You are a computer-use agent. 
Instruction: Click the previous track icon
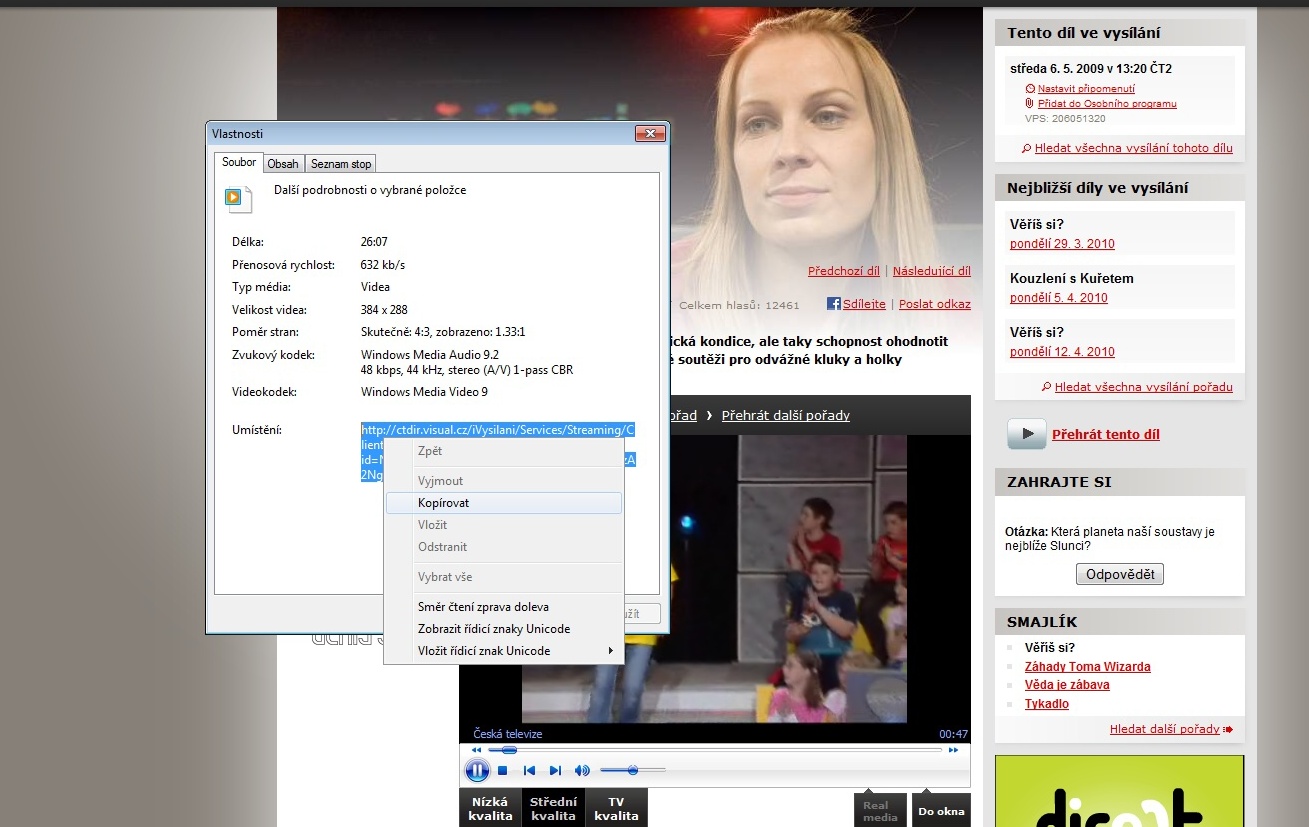click(529, 770)
